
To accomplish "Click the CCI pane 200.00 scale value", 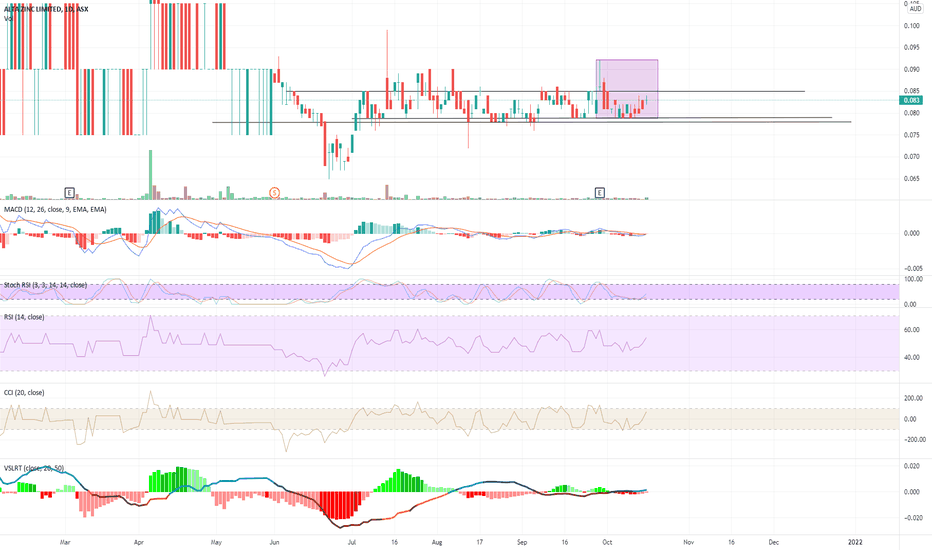I will point(914,398).
